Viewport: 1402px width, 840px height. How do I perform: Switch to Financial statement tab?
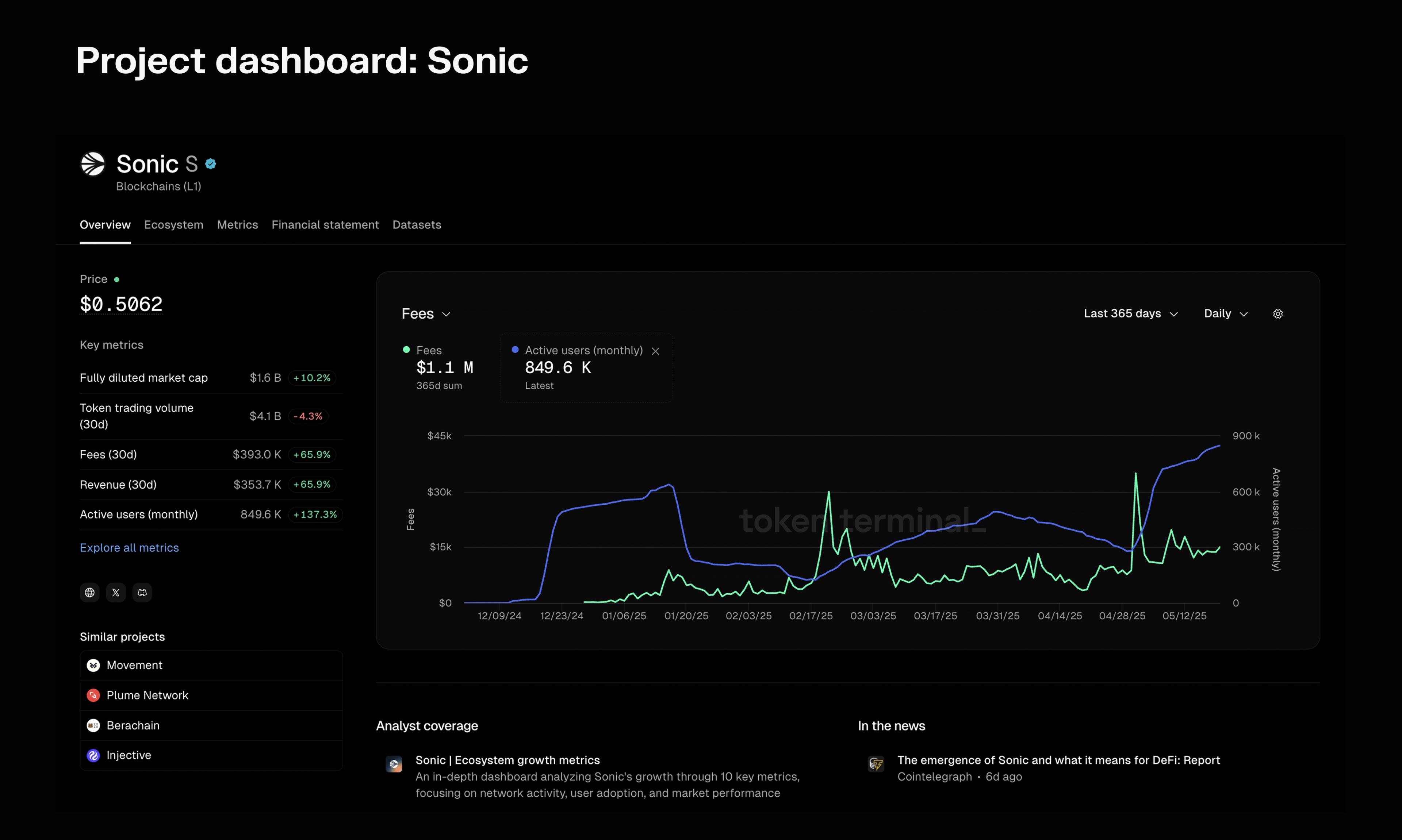click(325, 225)
